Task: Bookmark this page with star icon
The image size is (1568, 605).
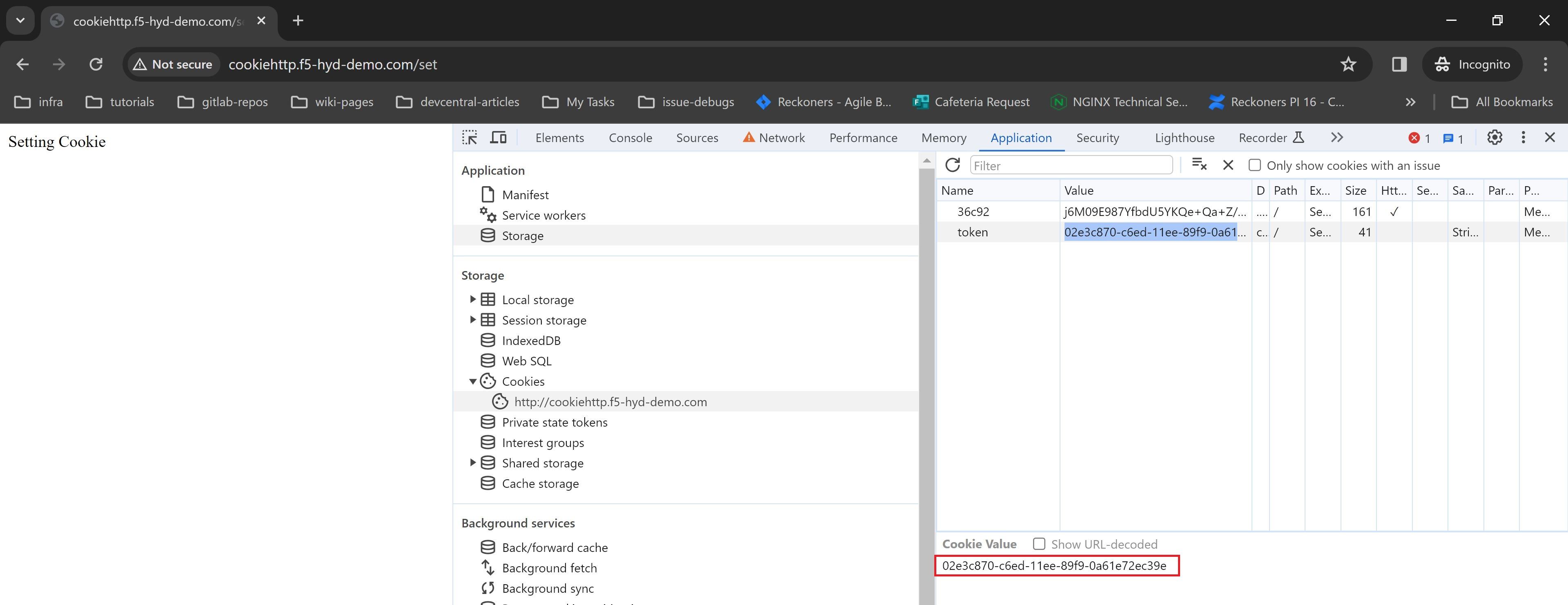Action: coord(1348,65)
